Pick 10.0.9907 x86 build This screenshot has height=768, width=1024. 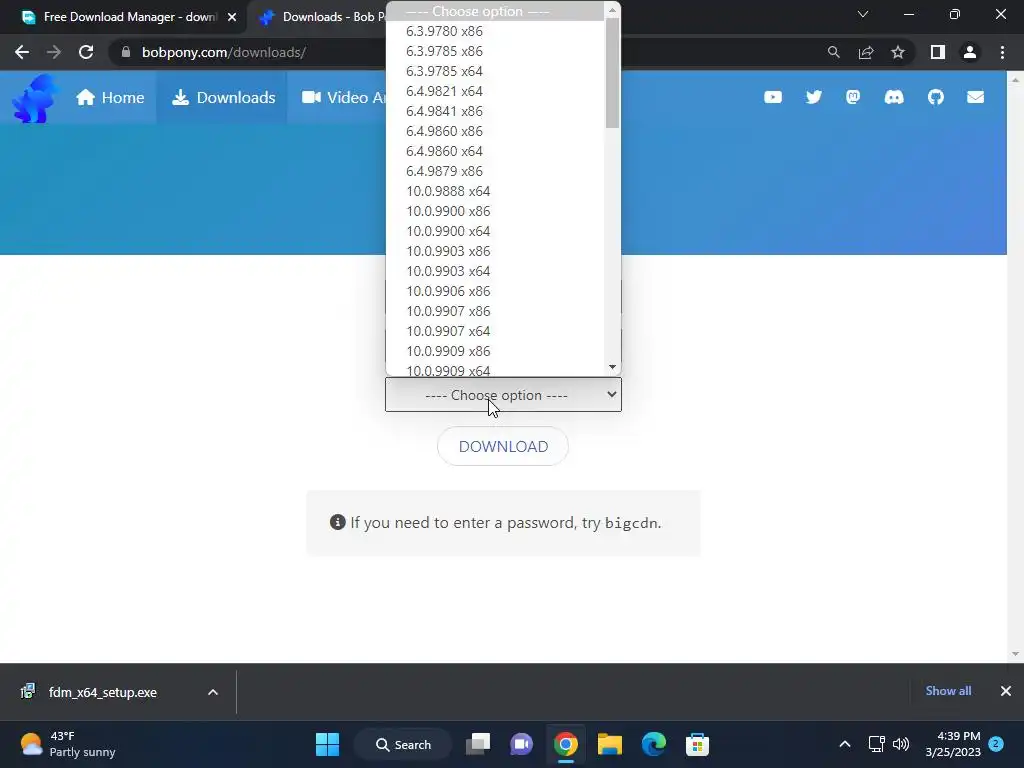click(x=495, y=312)
